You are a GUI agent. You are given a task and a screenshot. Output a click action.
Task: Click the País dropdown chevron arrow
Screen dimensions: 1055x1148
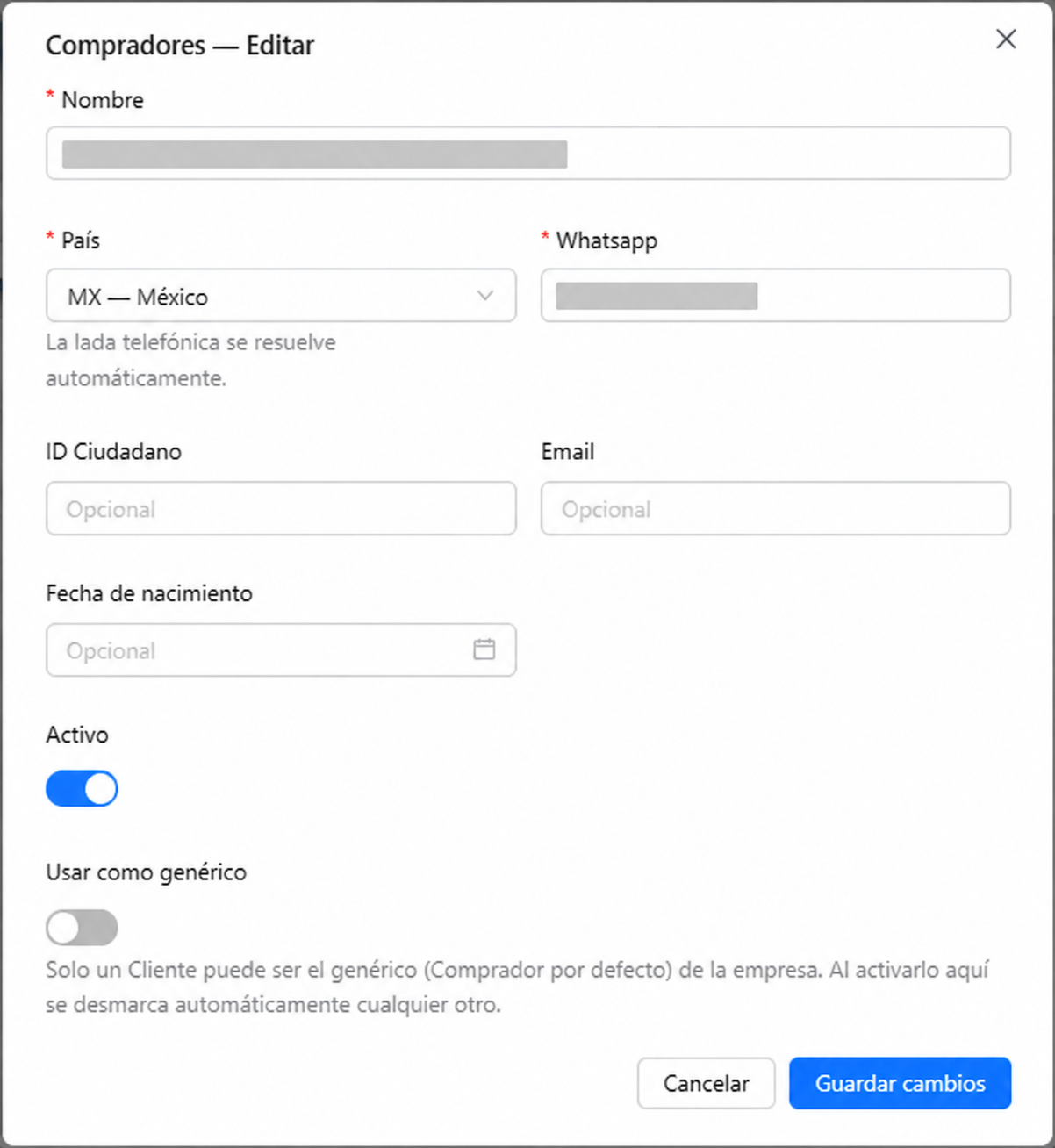pyautogui.click(x=484, y=296)
